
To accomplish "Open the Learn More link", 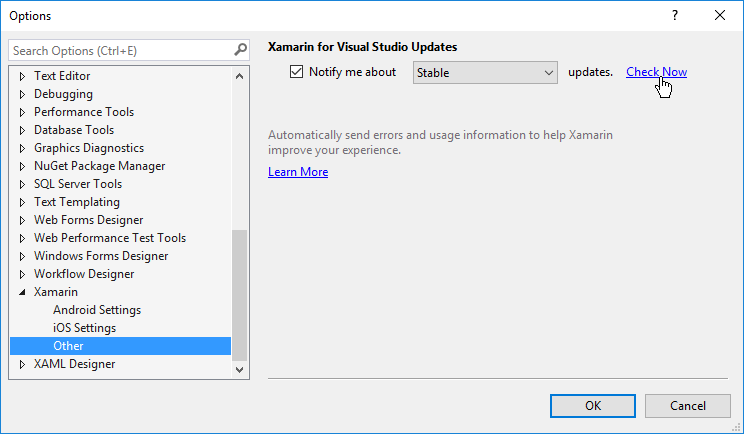I will [298, 172].
